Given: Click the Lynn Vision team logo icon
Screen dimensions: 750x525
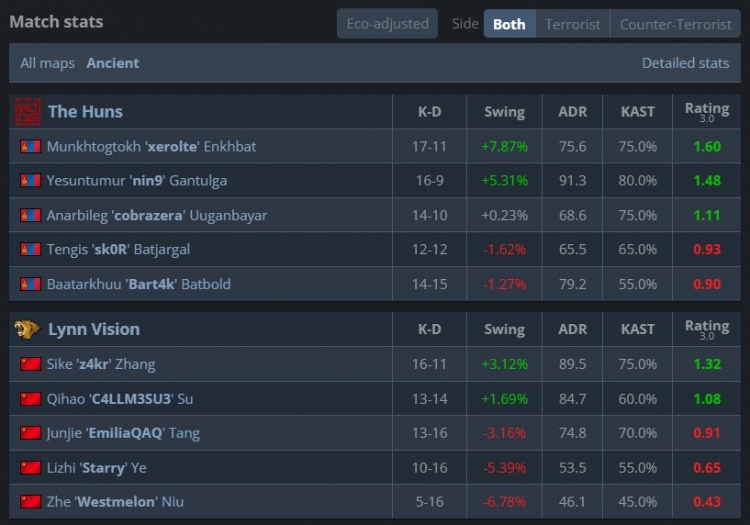Looking at the screenshot, I should click(28, 329).
